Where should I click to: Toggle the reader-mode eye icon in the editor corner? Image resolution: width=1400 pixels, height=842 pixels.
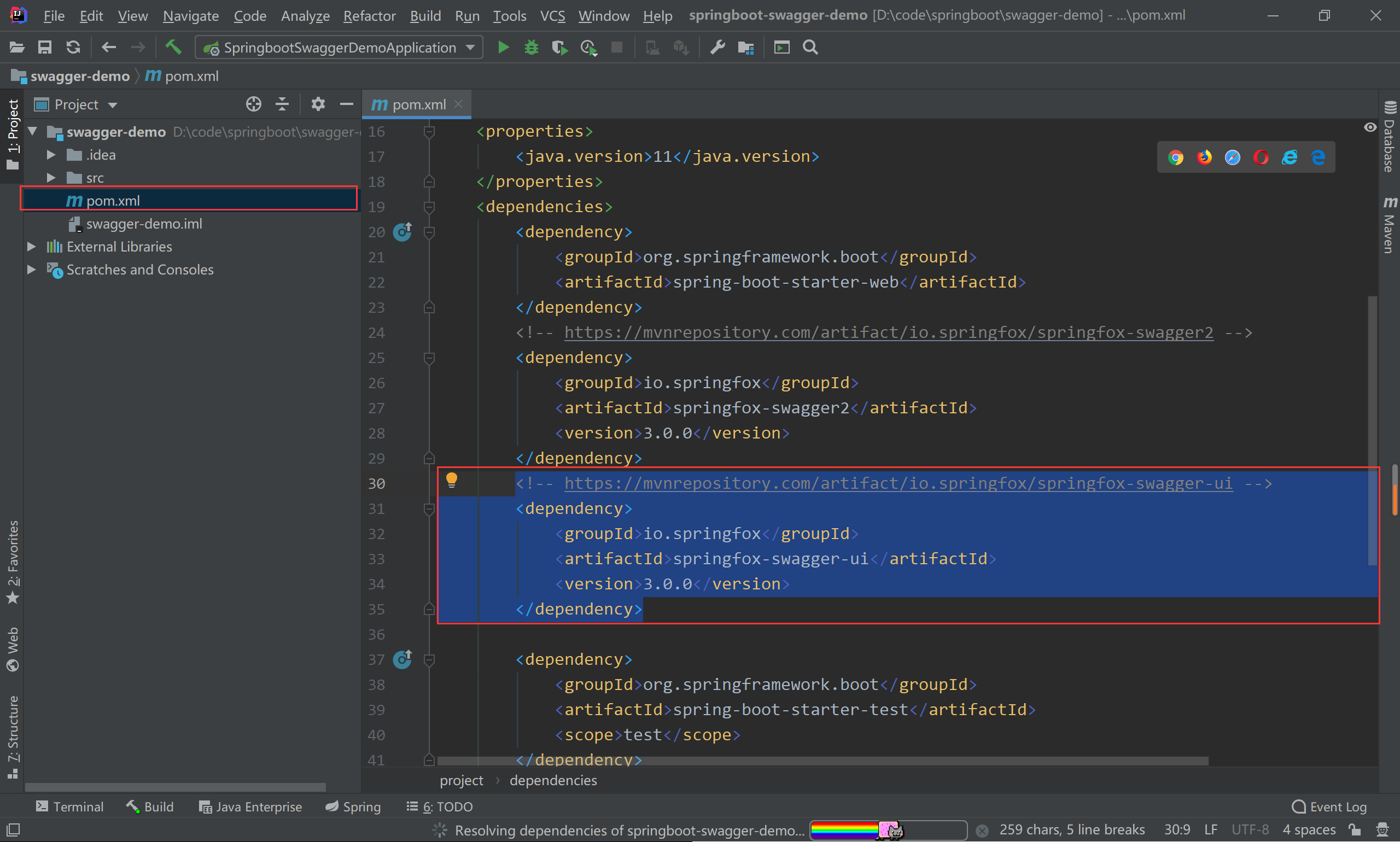tap(1369, 127)
